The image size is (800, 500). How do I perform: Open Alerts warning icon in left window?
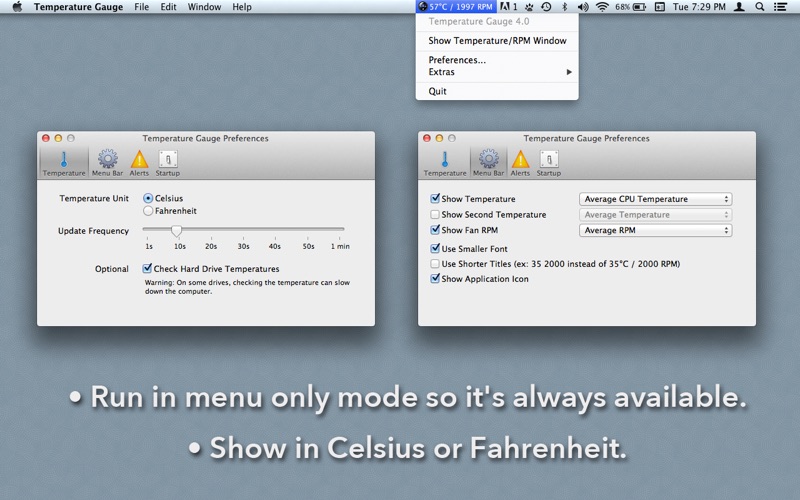139,162
